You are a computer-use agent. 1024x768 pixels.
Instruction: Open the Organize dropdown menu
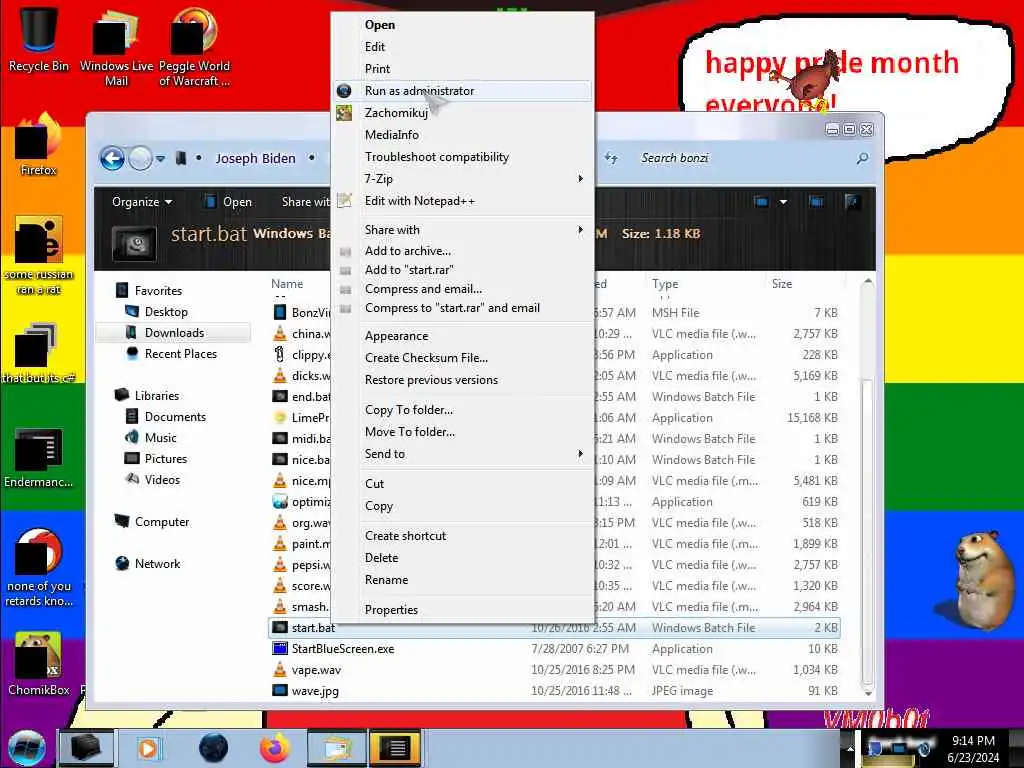point(142,202)
